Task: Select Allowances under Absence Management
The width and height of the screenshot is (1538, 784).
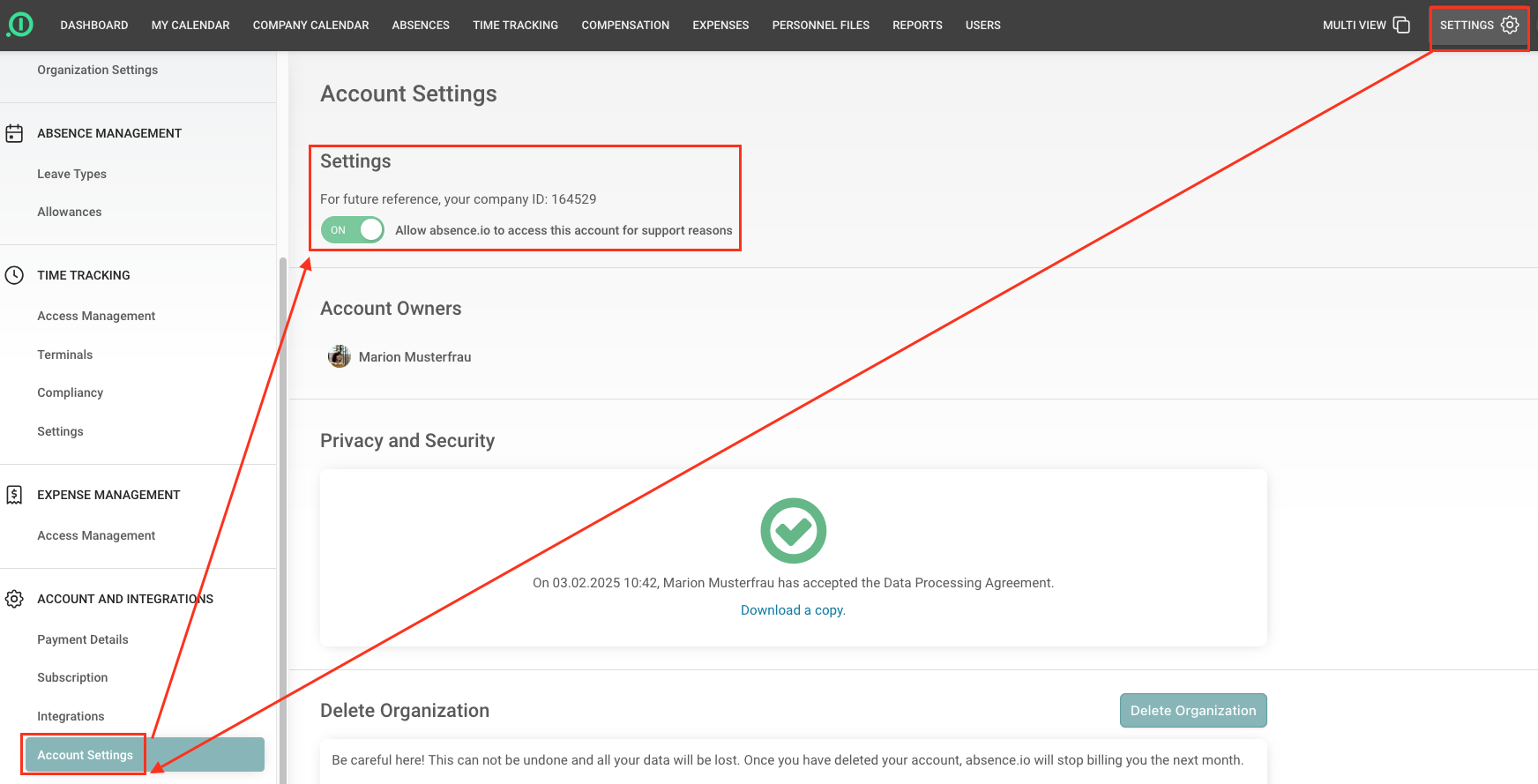Action: point(69,212)
